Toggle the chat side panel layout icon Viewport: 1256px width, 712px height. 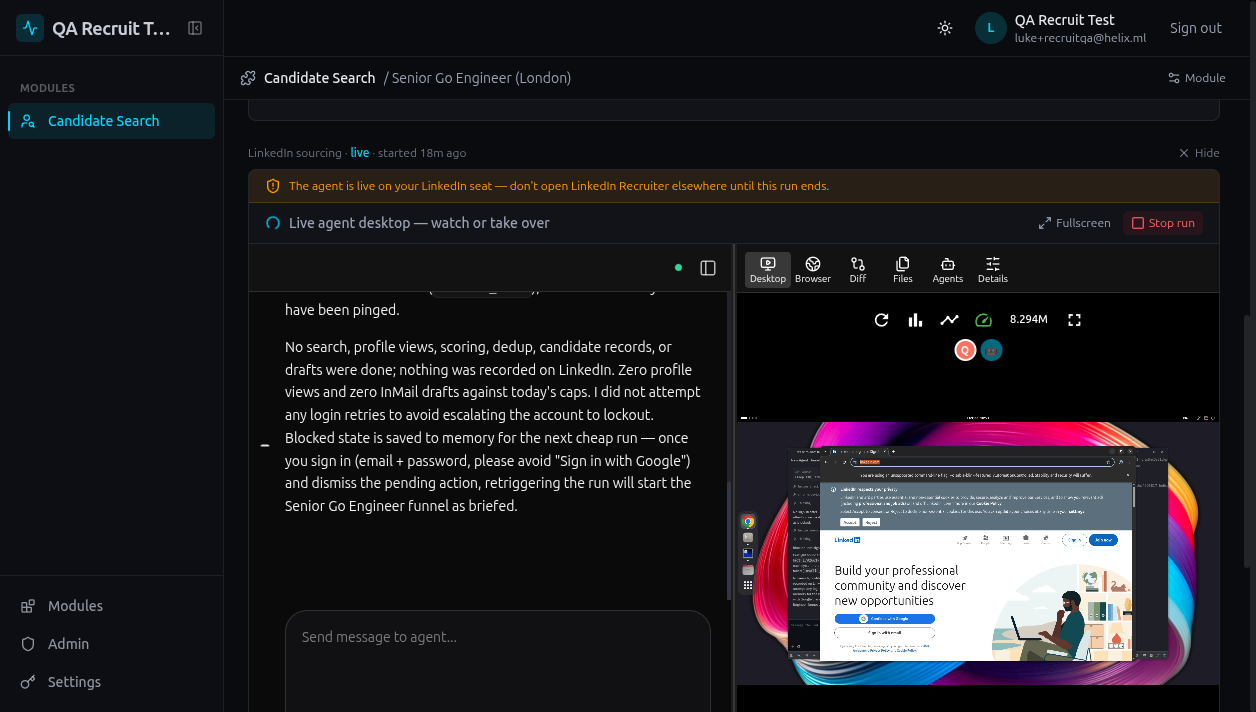pyautogui.click(x=708, y=268)
